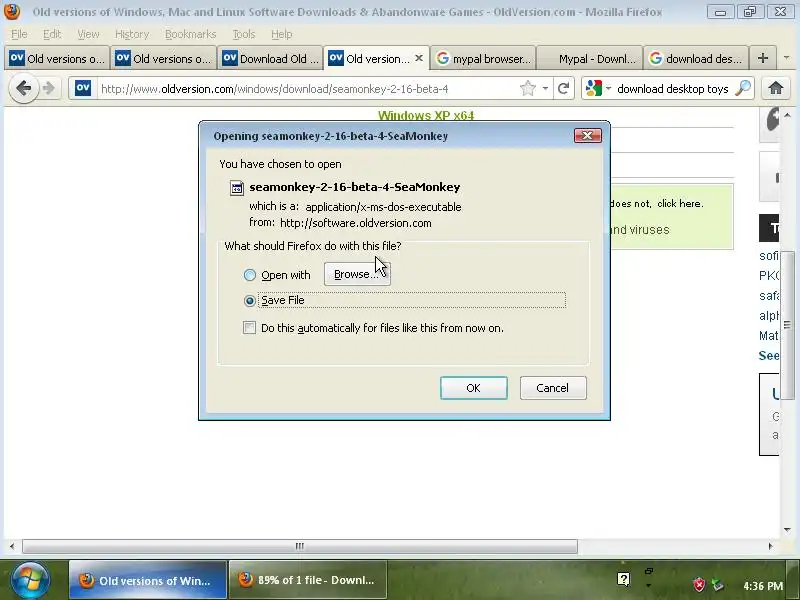The image size is (800, 600).
Task: Click the safely remove hardware tray icon
Action: click(x=718, y=584)
